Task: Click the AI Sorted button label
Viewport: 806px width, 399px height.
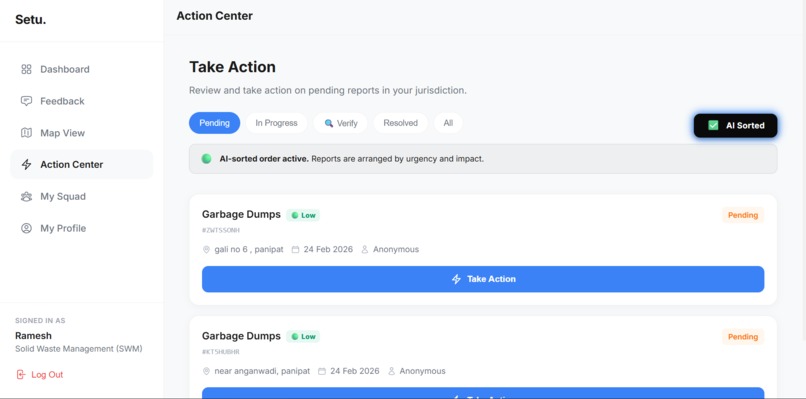Action: 745,125
